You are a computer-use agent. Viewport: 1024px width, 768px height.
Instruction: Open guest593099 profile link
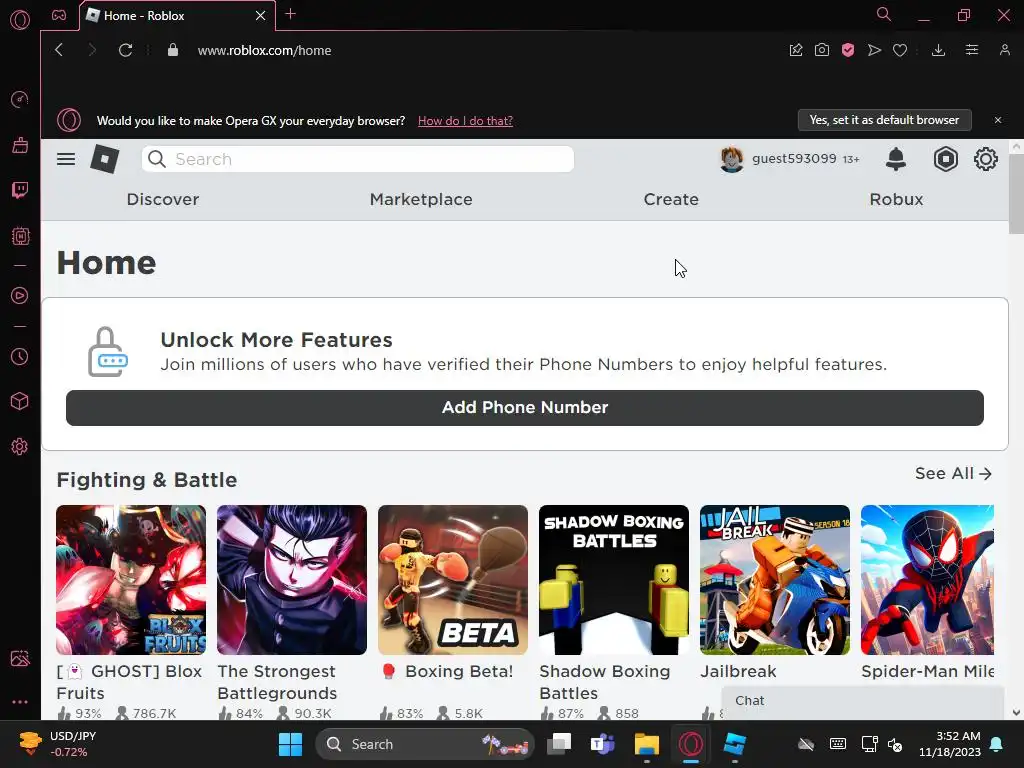tap(789, 159)
